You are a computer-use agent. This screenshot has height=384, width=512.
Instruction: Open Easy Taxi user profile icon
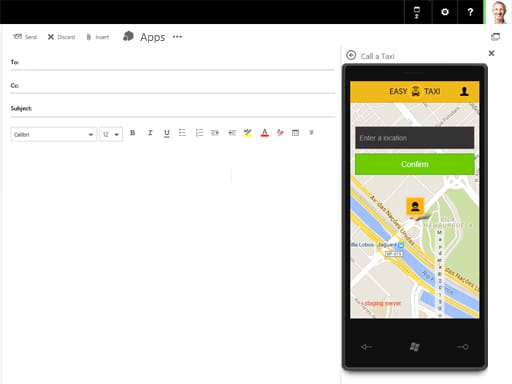(464, 91)
